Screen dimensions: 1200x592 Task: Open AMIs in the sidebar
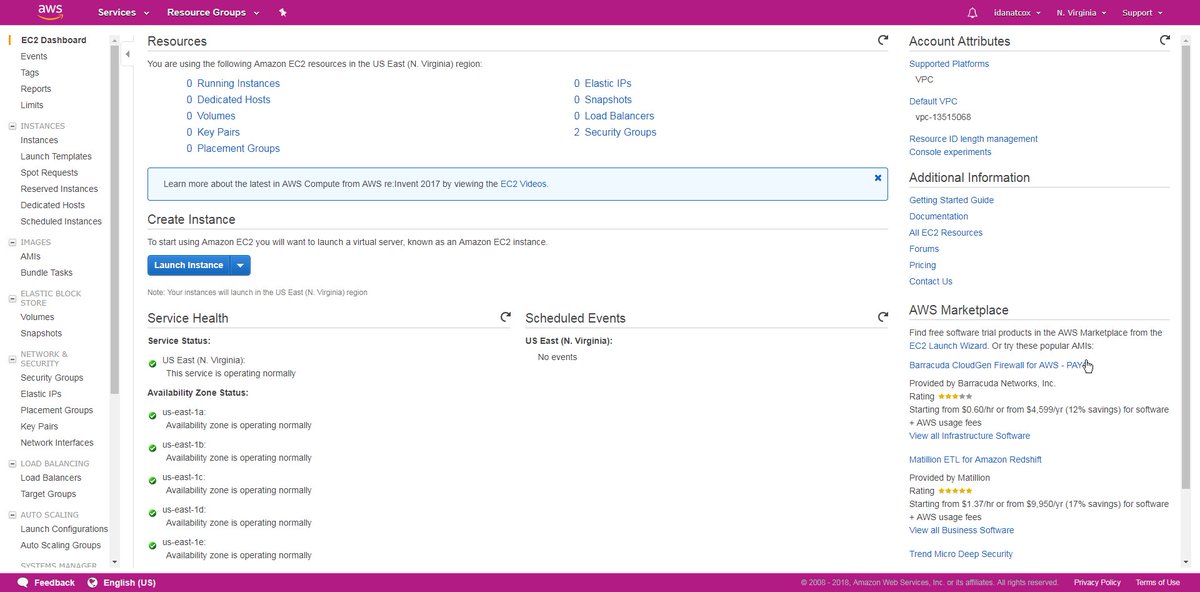[x=31, y=256]
